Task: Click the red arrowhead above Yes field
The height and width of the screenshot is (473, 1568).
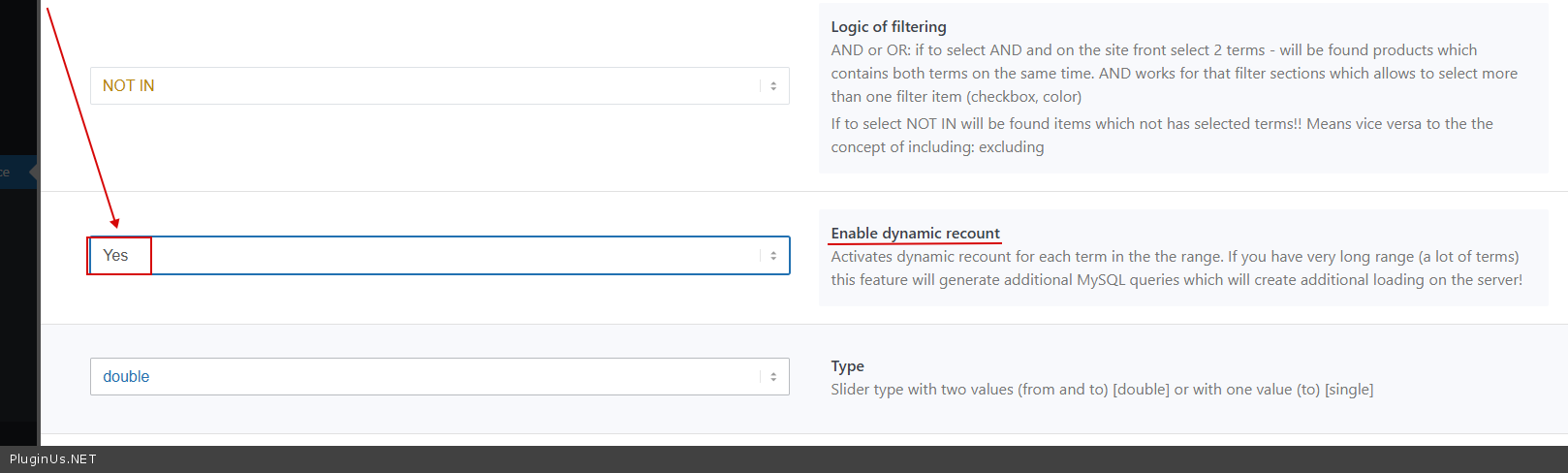Action: (114, 223)
